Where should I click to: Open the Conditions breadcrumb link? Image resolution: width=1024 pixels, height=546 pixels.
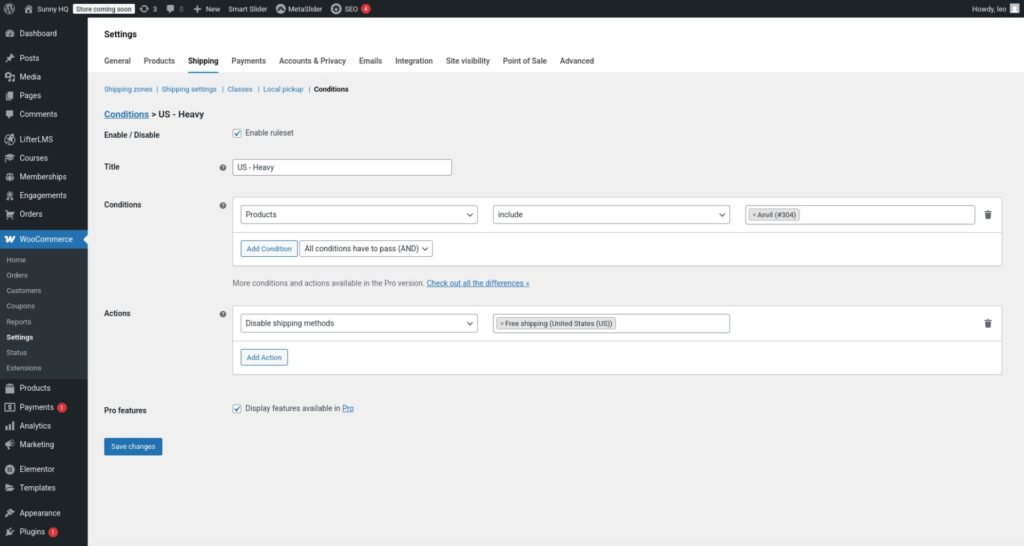pos(126,114)
